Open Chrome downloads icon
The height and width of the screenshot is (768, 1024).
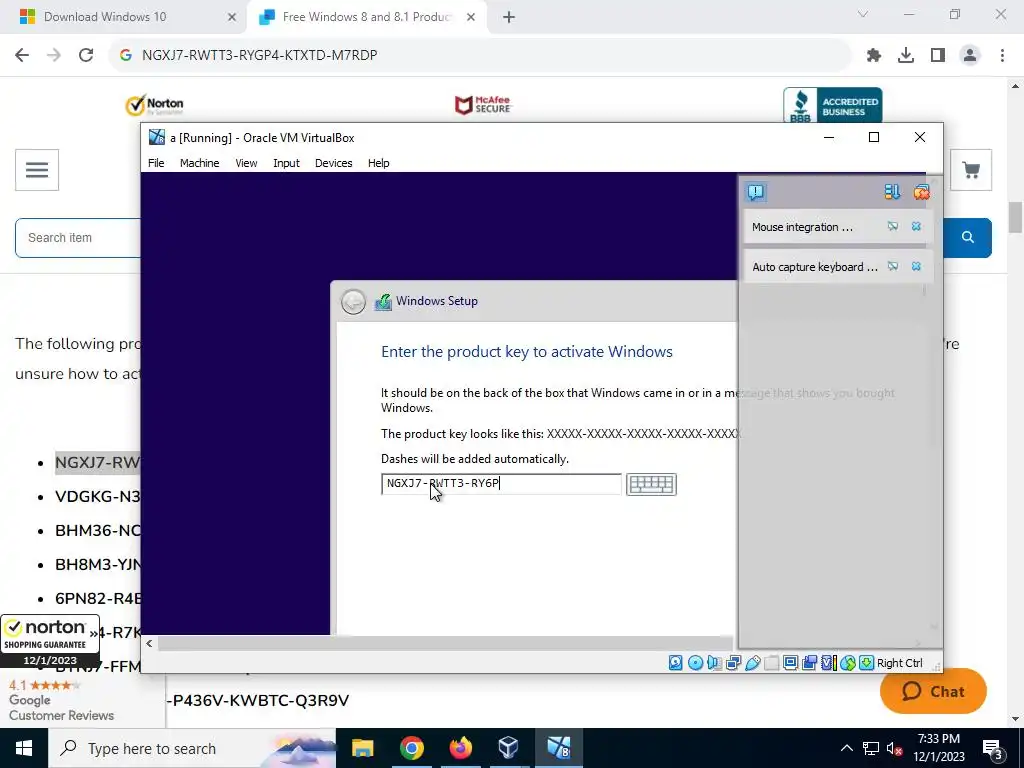[x=906, y=55]
